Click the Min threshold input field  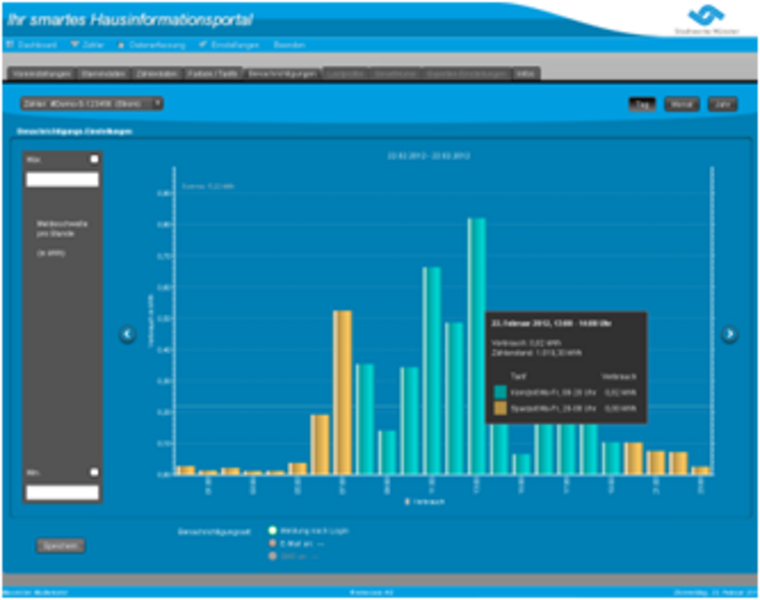coord(63,492)
